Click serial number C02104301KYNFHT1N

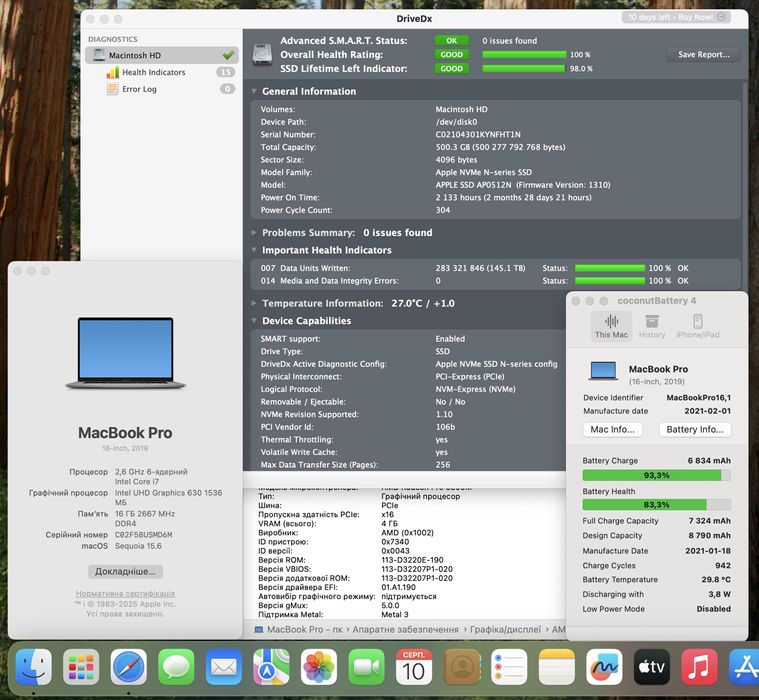tap(478, 135)
